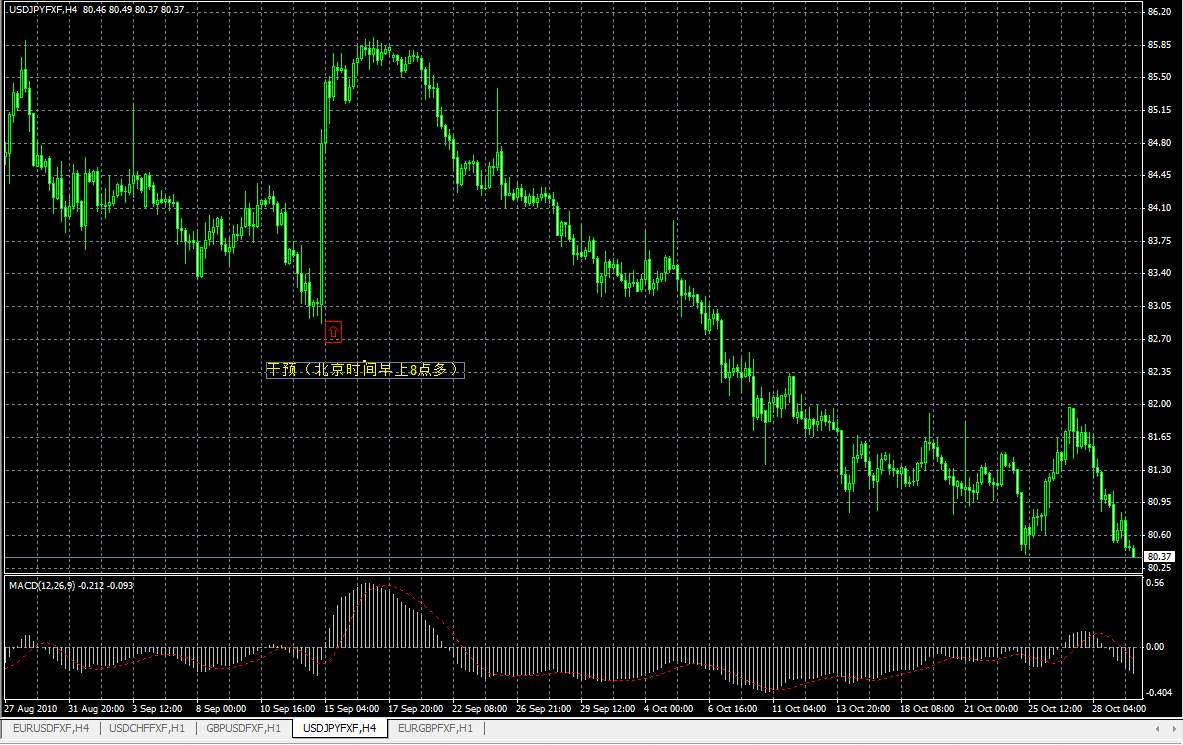Open the EURGBPFXF,H1 chart tab

[x=437, y=729]
